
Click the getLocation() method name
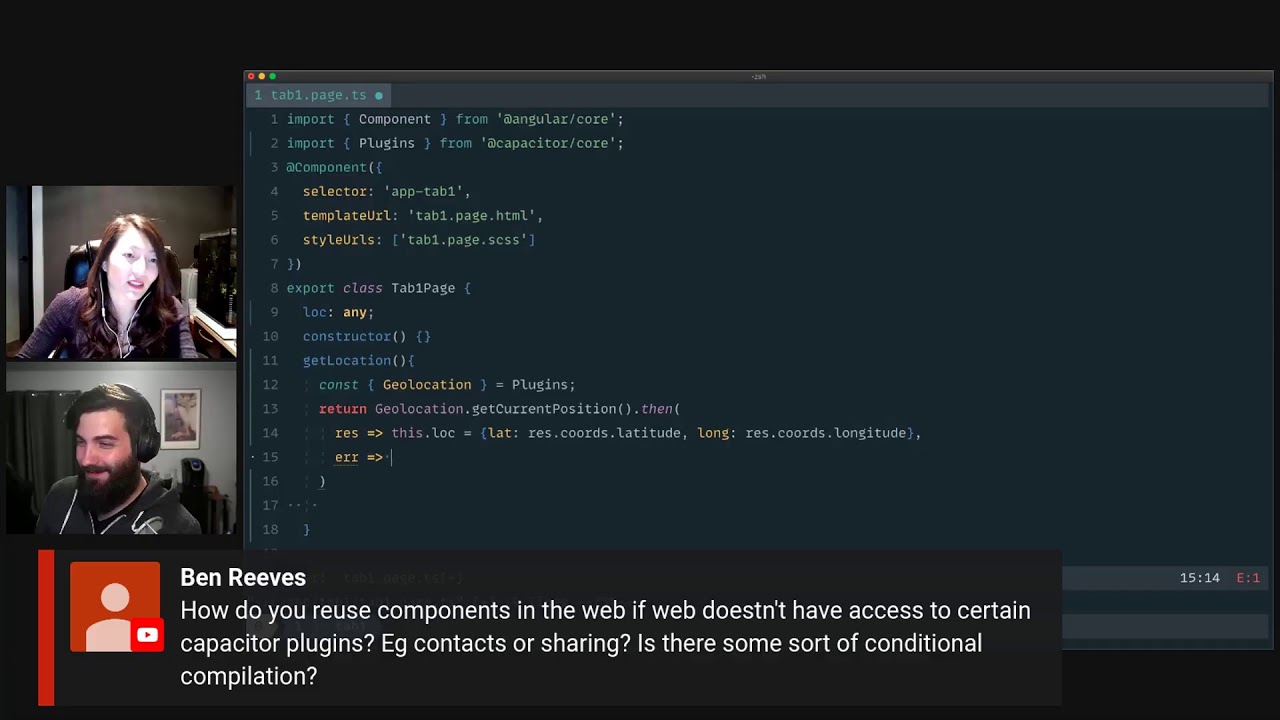[x=346, y=360]
